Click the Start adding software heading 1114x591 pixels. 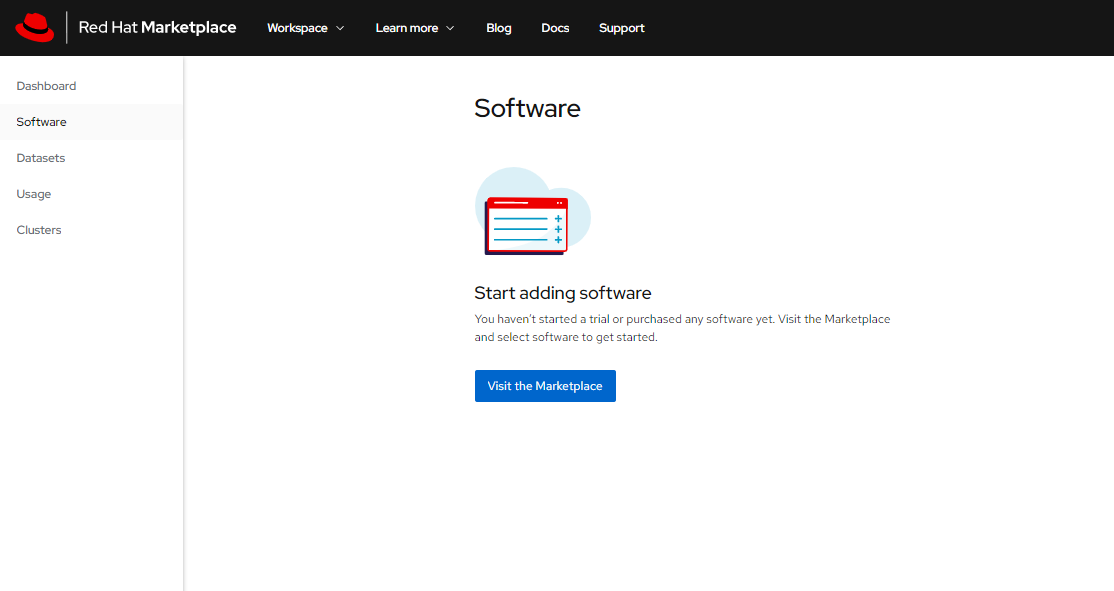pos(562,293)
